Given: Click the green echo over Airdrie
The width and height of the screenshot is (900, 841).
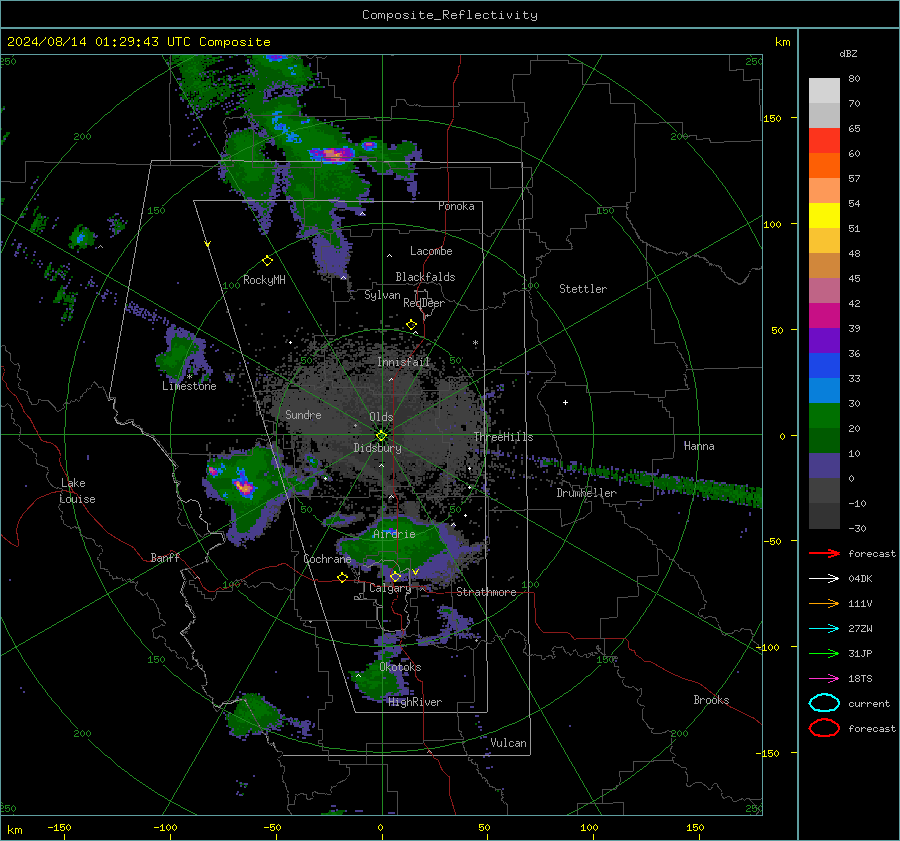Looking at the screenshot, I should pos(396,545).
